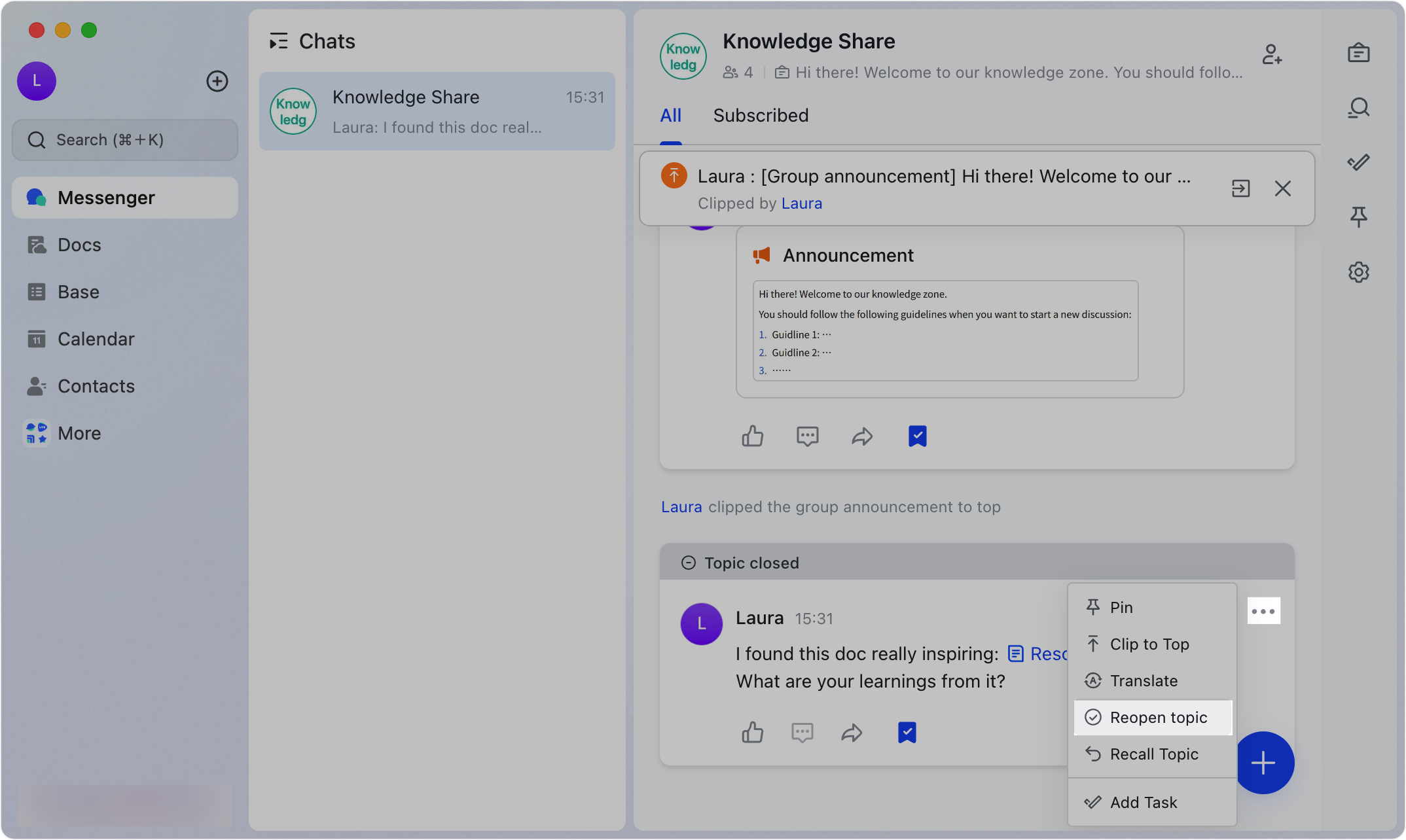This screenshot has width=1406, height=840.
Task: Click the Search ⌘+K input field
Action: pos(124,139)
